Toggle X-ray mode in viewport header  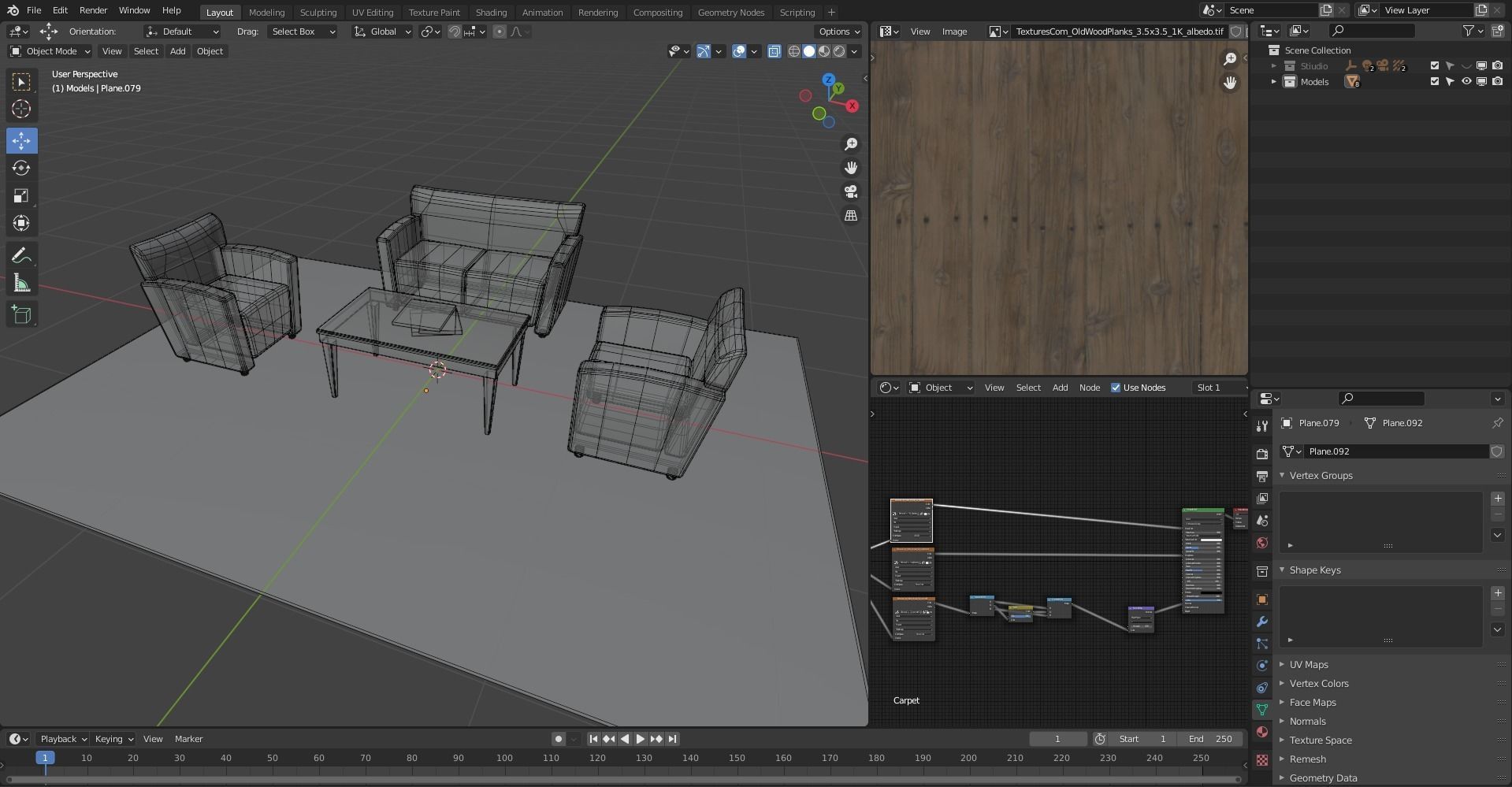click(x=775, y=51)
